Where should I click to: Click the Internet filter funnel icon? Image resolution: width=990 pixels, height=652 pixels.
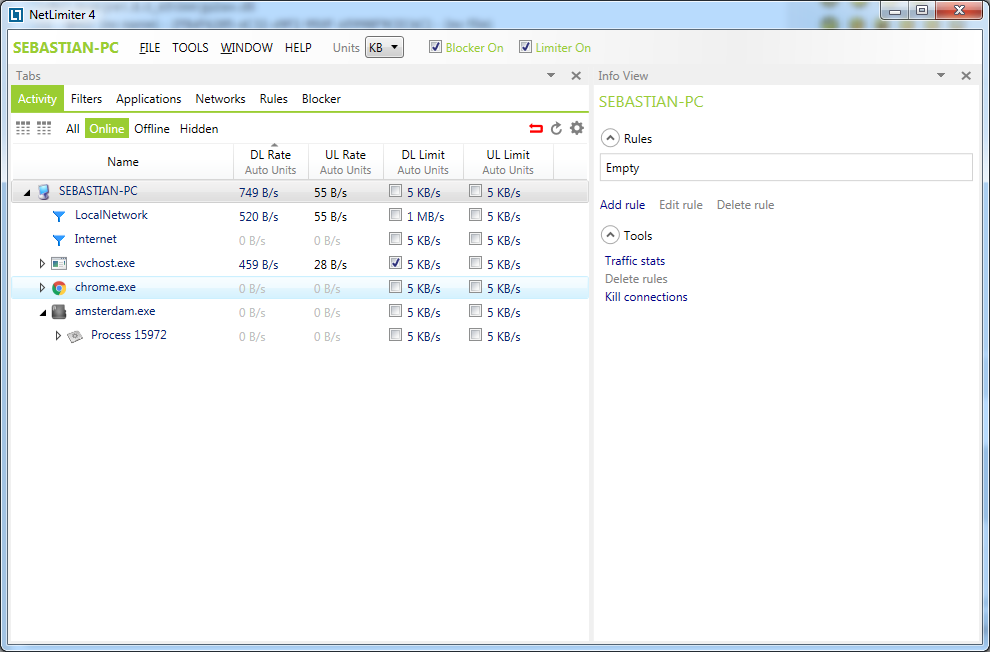(59, 240)
